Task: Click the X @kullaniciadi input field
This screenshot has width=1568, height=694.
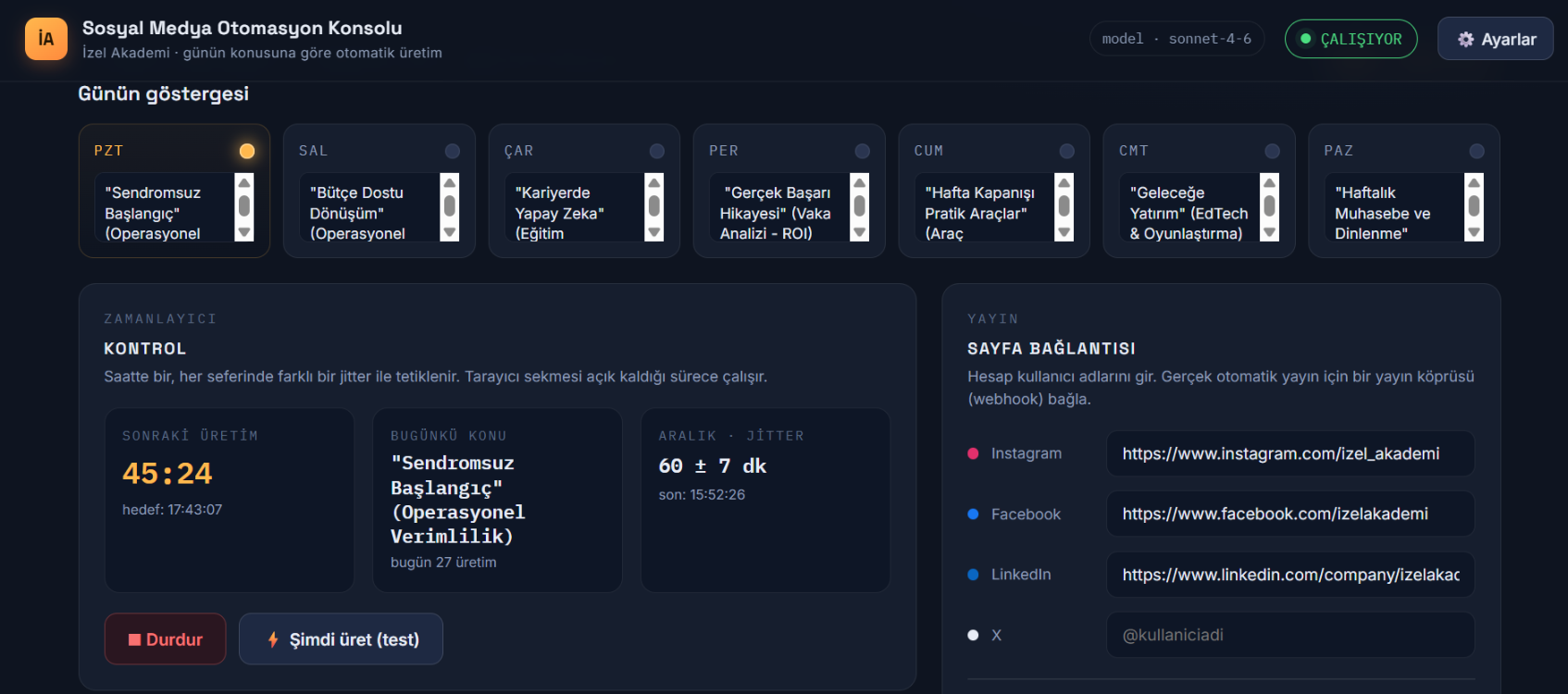Action: 1290,635
